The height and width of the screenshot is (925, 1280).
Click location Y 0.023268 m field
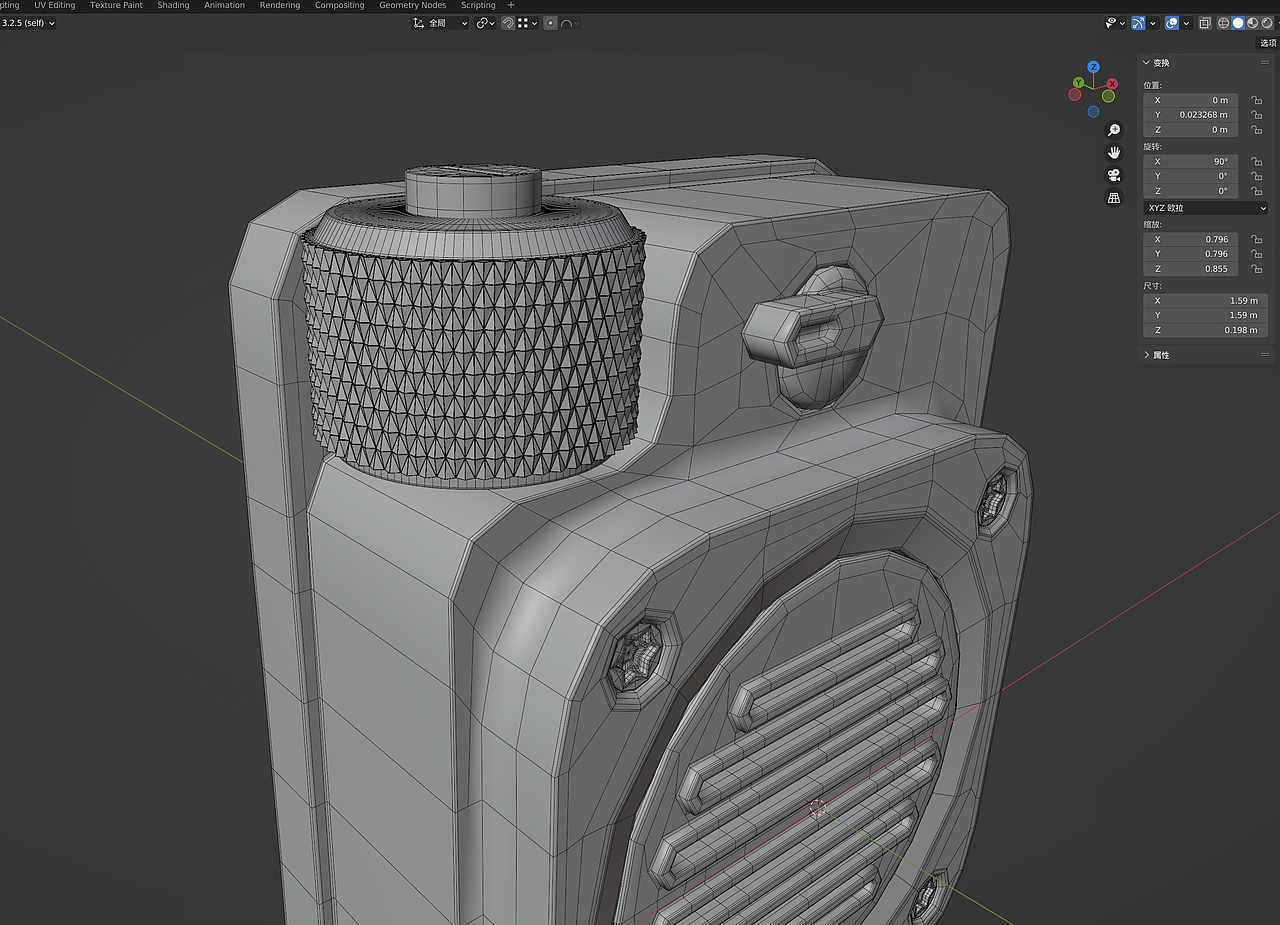coord(1191,115)
